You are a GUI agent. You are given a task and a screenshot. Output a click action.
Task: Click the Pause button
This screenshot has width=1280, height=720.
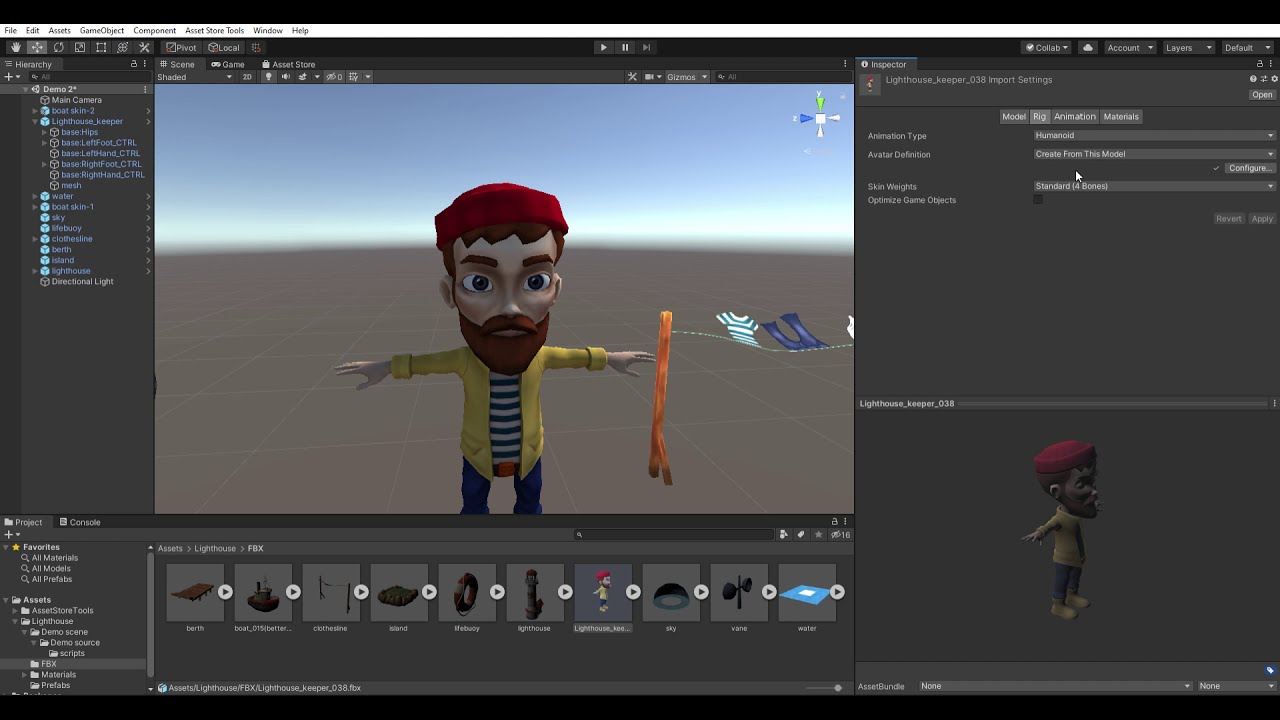coord(625,47)
